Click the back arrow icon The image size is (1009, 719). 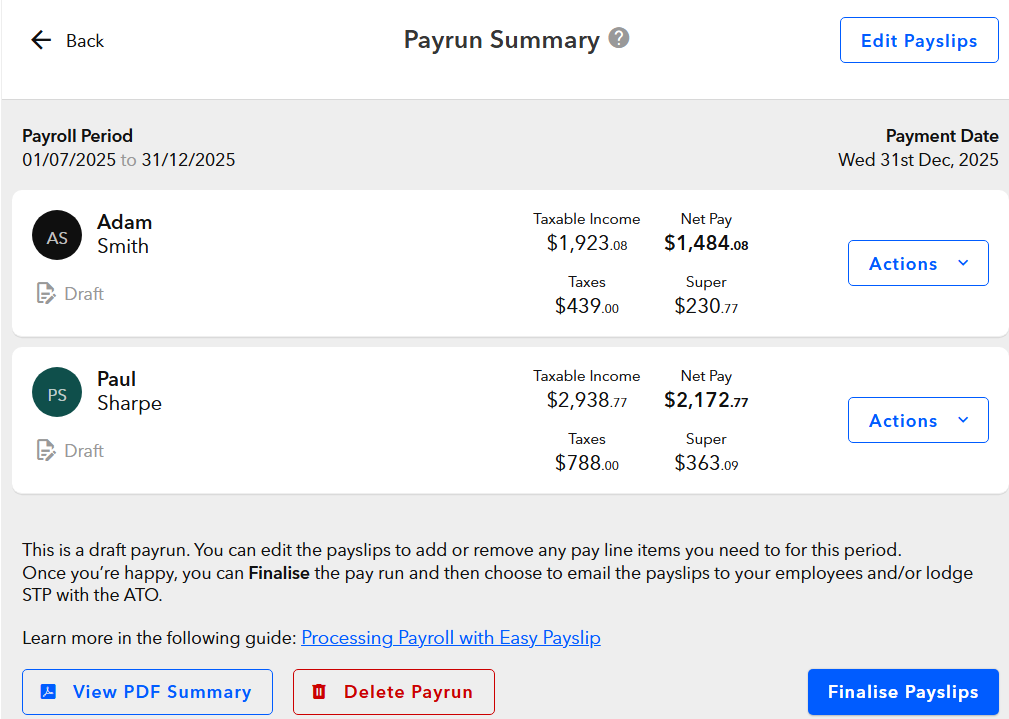(x=40, y=39)
